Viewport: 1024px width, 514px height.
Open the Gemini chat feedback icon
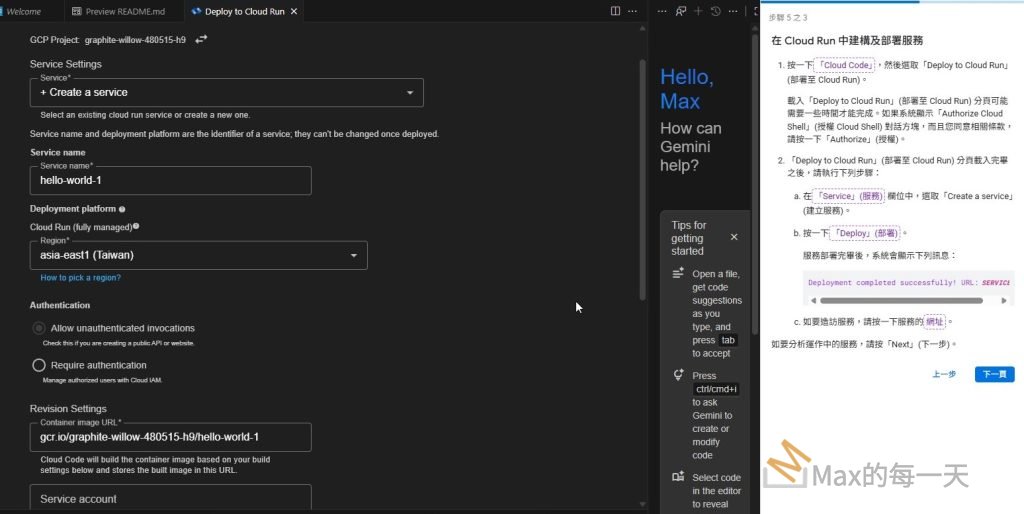click(x=680, y=11)
